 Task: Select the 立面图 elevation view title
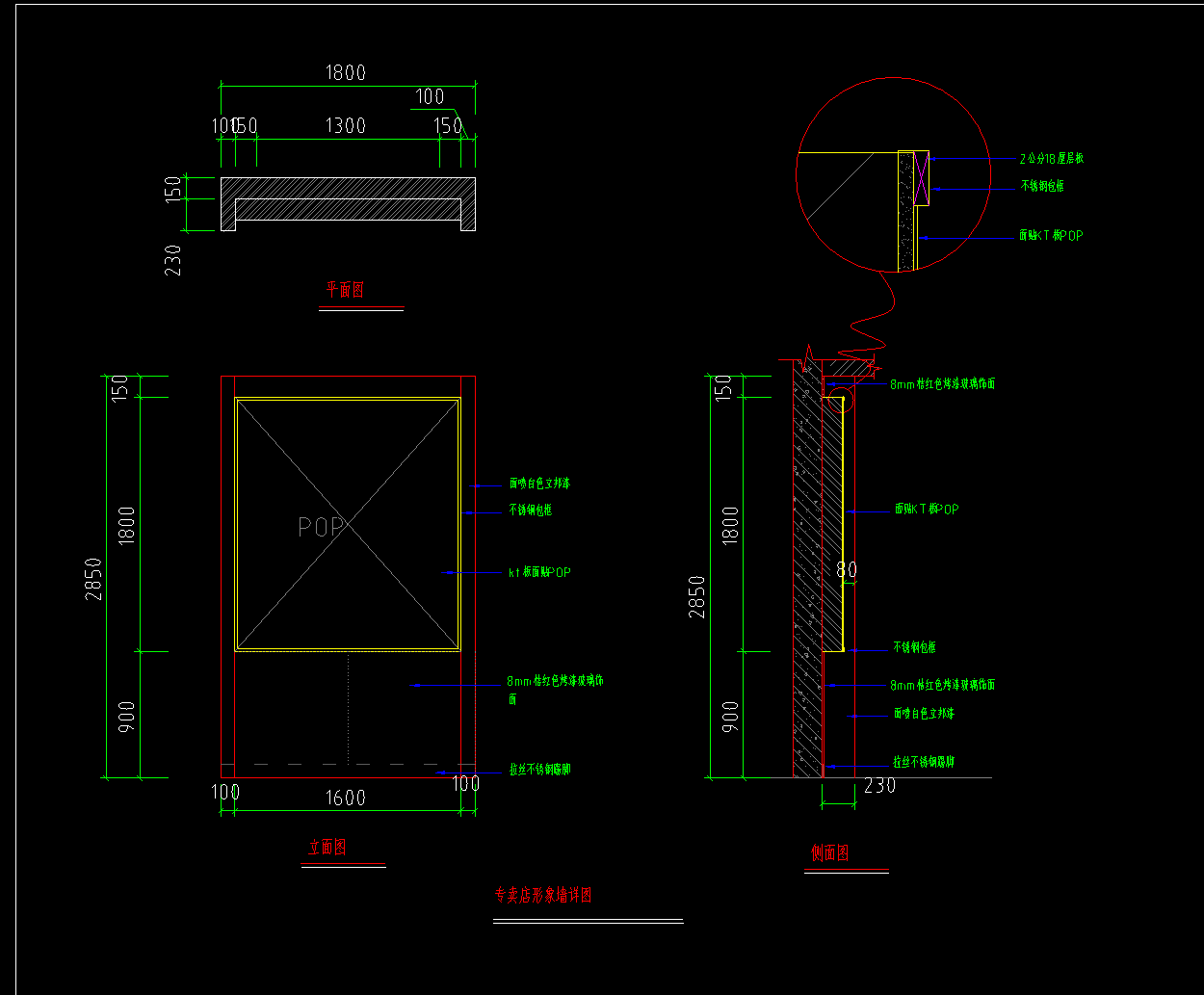327,848
